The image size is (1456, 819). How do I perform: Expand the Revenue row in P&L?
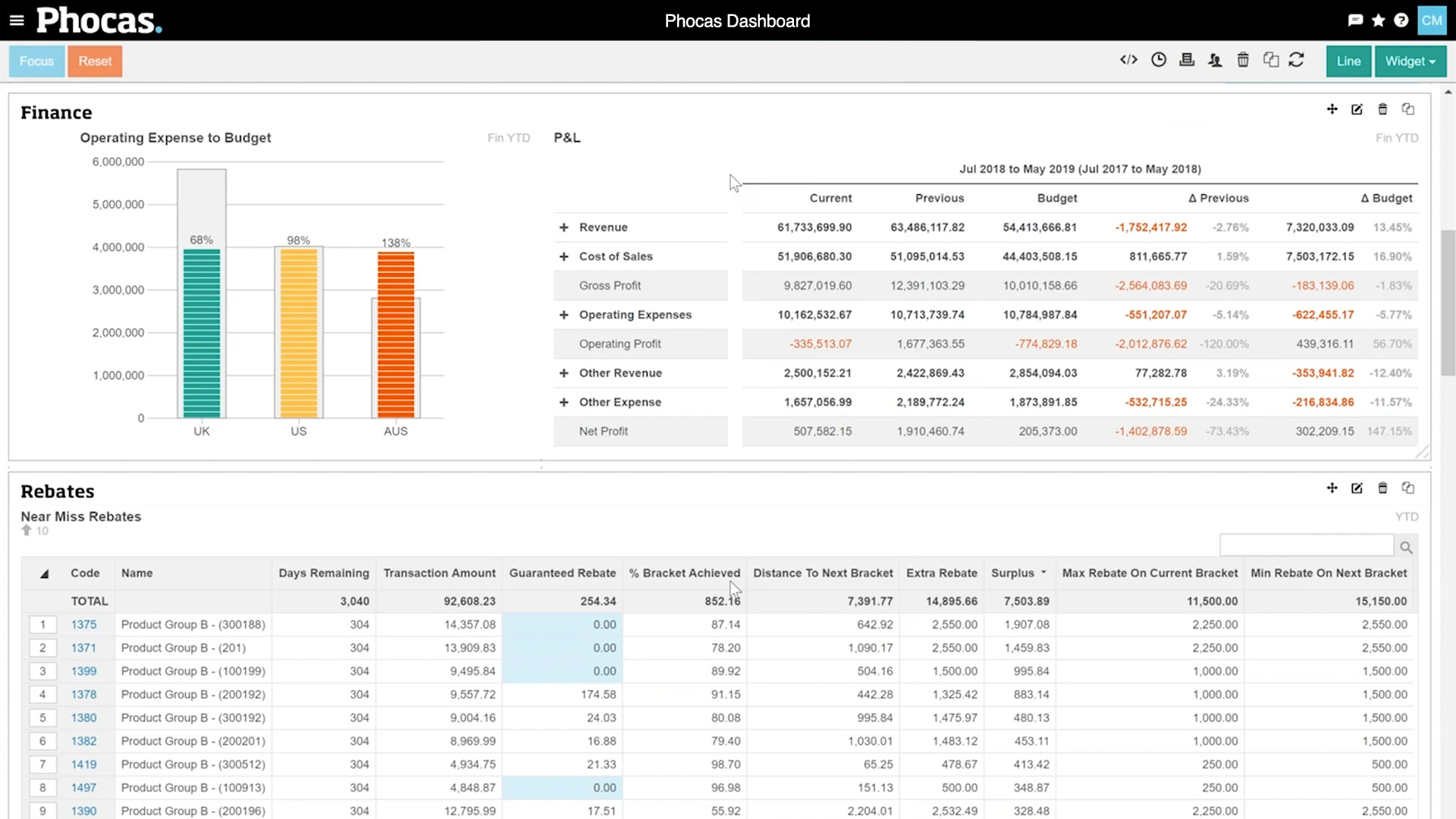[x=563, y=227]
